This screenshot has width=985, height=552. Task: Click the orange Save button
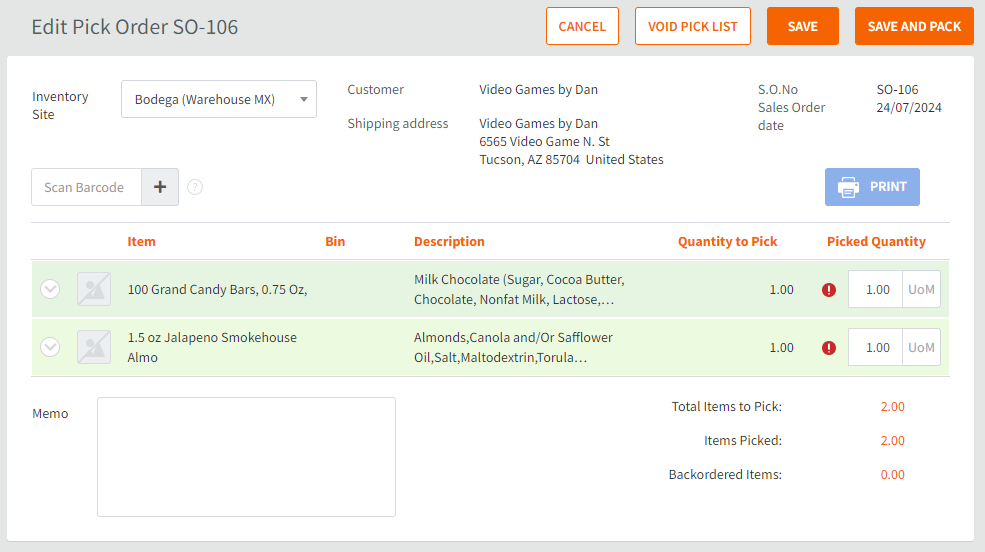[802, 26]
